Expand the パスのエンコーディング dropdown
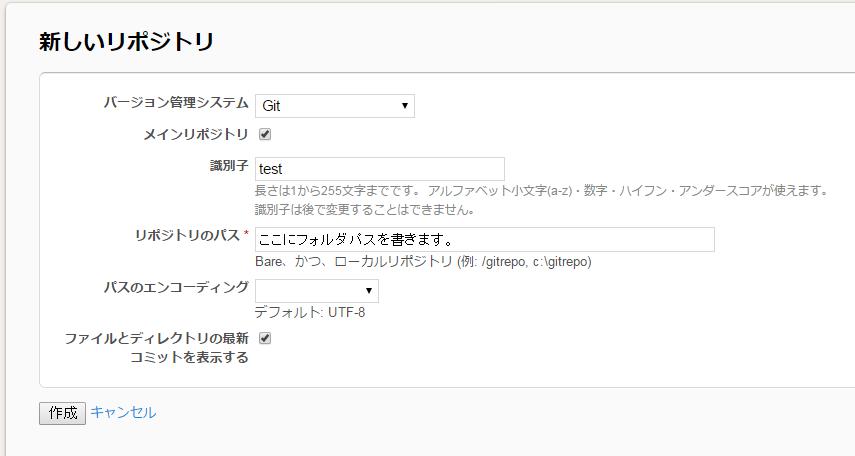Screen dimensions: 855x456 (317, 291)
